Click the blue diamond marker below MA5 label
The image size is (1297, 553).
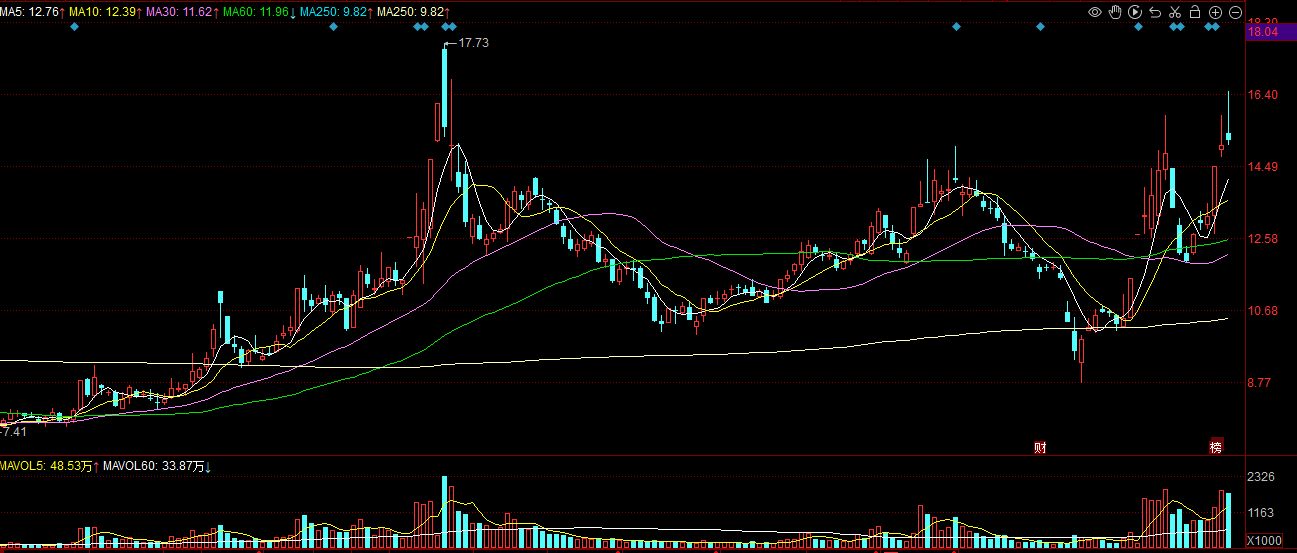coord(74,26)
